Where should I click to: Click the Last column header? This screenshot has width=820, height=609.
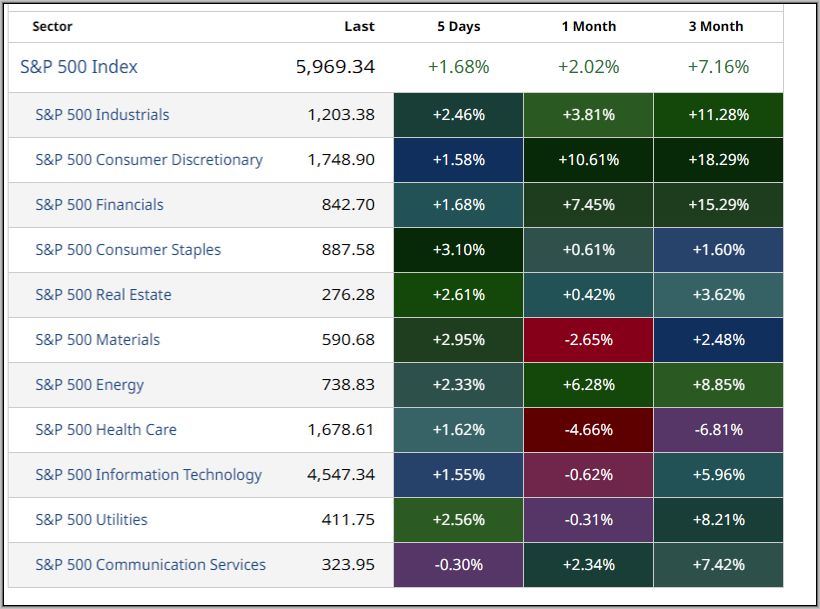[359, 27]
